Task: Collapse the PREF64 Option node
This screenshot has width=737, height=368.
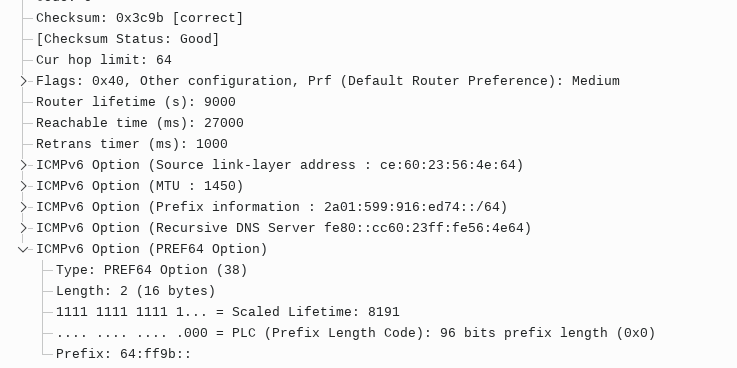Action: coord(24,249)
